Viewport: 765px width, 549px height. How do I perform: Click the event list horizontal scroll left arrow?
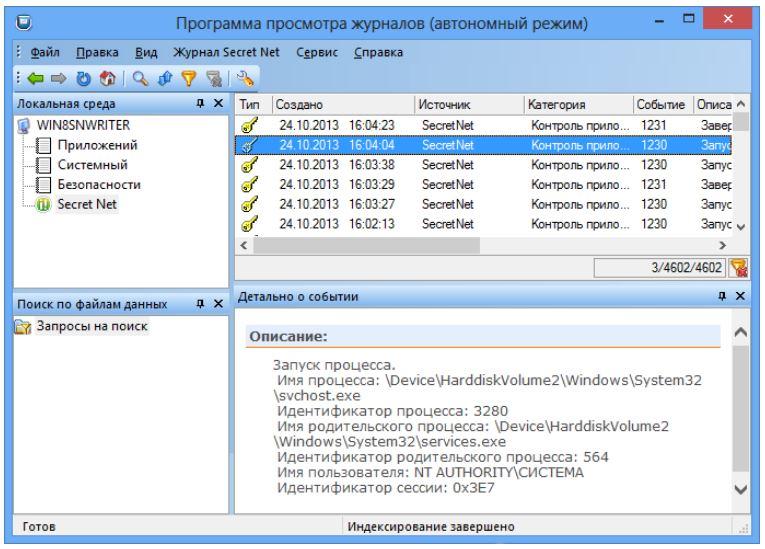(244, 245)
